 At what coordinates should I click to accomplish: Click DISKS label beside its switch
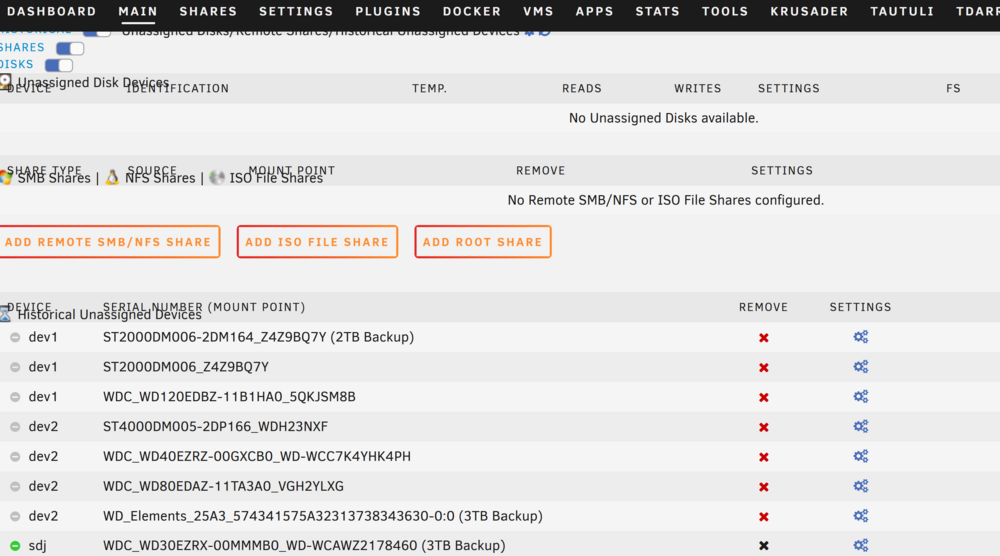click(17, 64)
